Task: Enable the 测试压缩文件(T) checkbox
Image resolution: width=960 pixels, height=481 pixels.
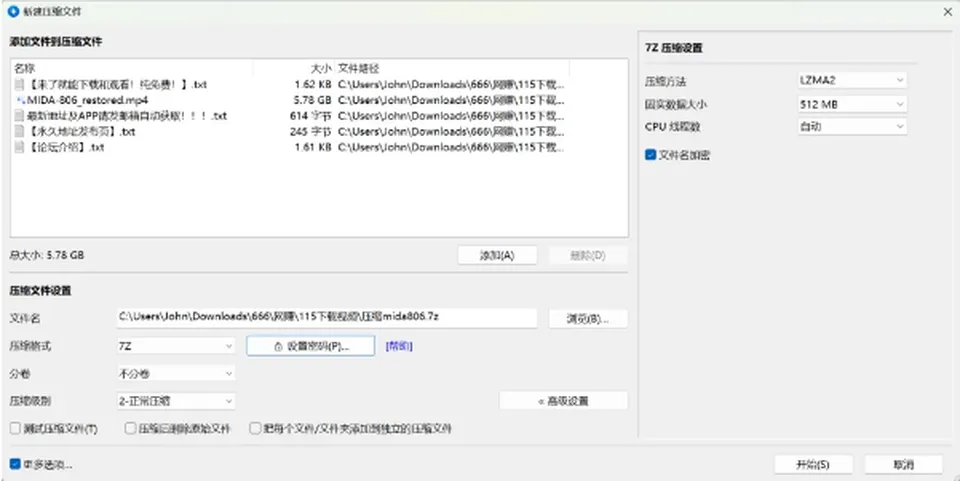Action: (15, 428)
